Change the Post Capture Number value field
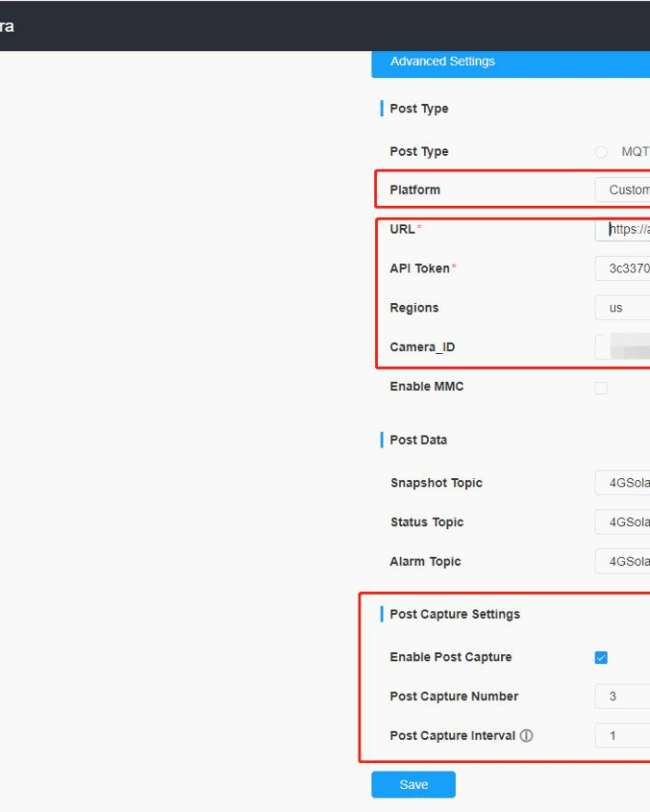This screenshot has height=812, width=650. pos(623,697)
